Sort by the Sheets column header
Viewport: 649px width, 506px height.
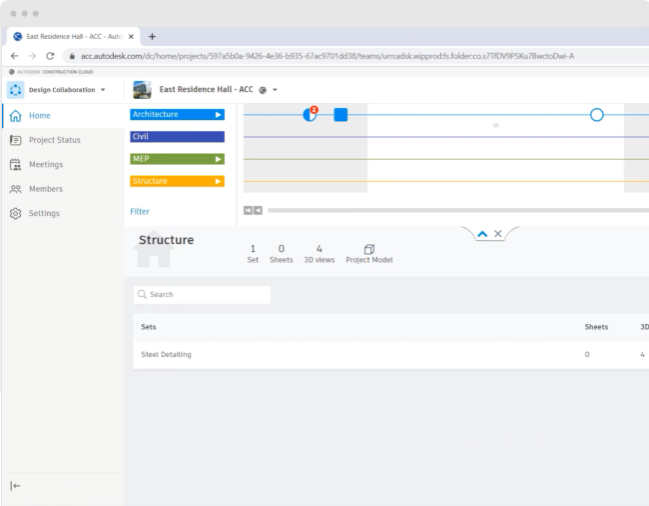point(596,327)
